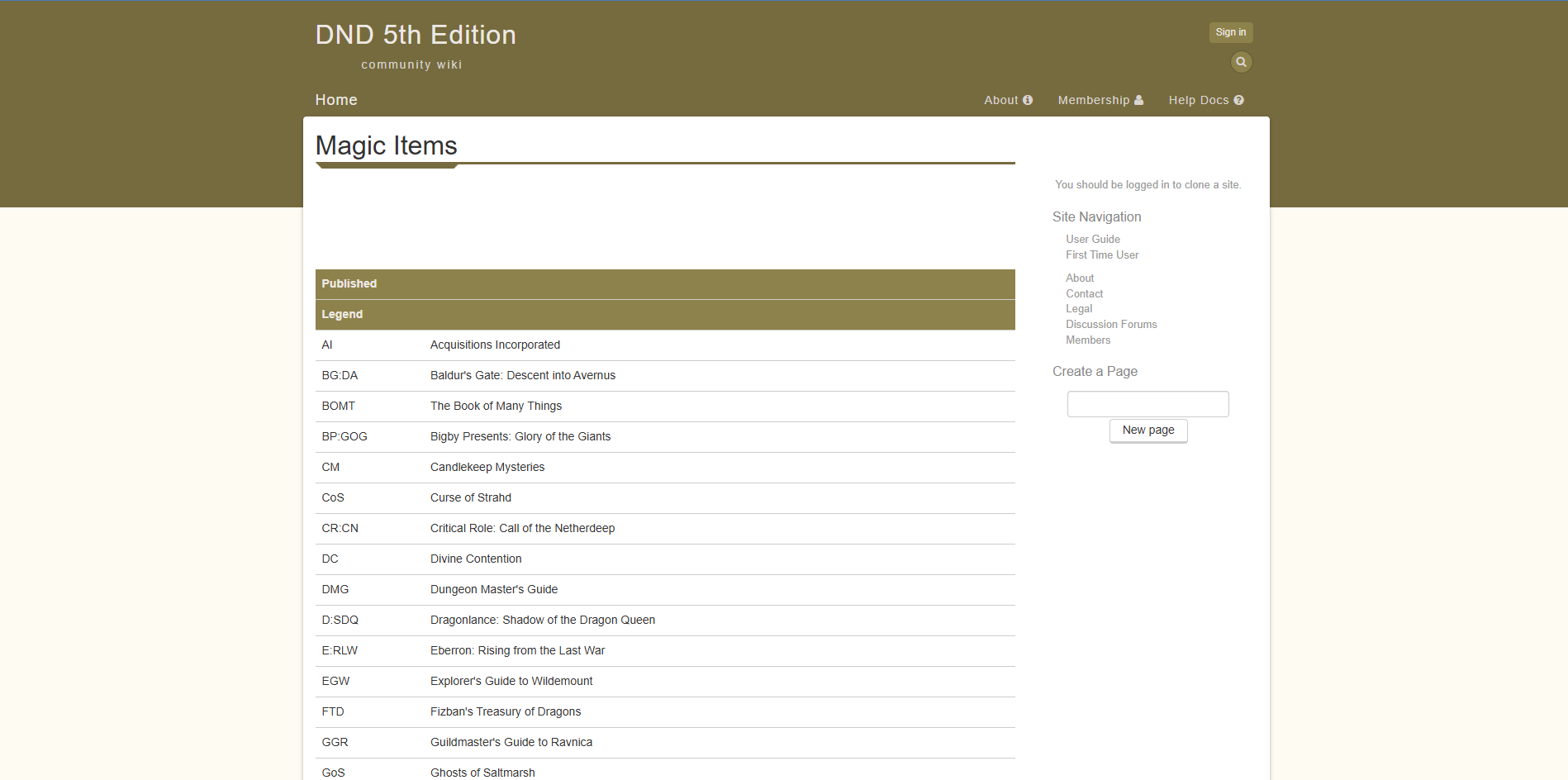Select the Baldur's Gate: Descent into Avernus entry
Viewport: 1568px width, 780px height.
point(523,376)
